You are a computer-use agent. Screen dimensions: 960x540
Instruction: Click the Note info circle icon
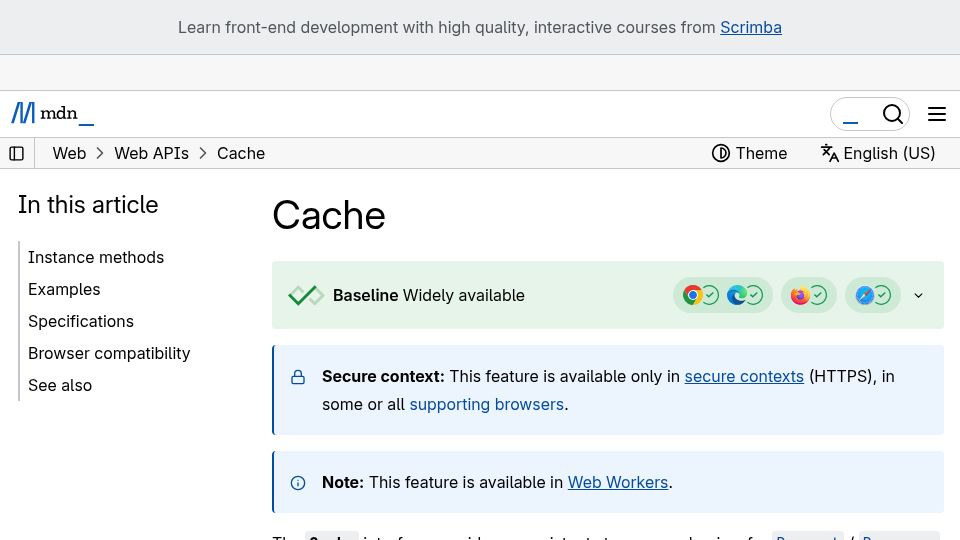tap(298, 483)
